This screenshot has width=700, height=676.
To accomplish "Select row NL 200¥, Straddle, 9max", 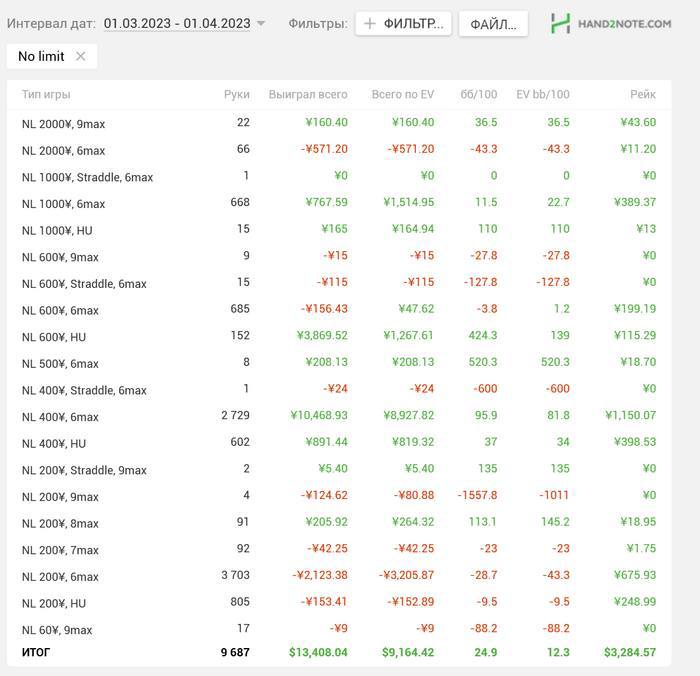I will coord(339,469).
